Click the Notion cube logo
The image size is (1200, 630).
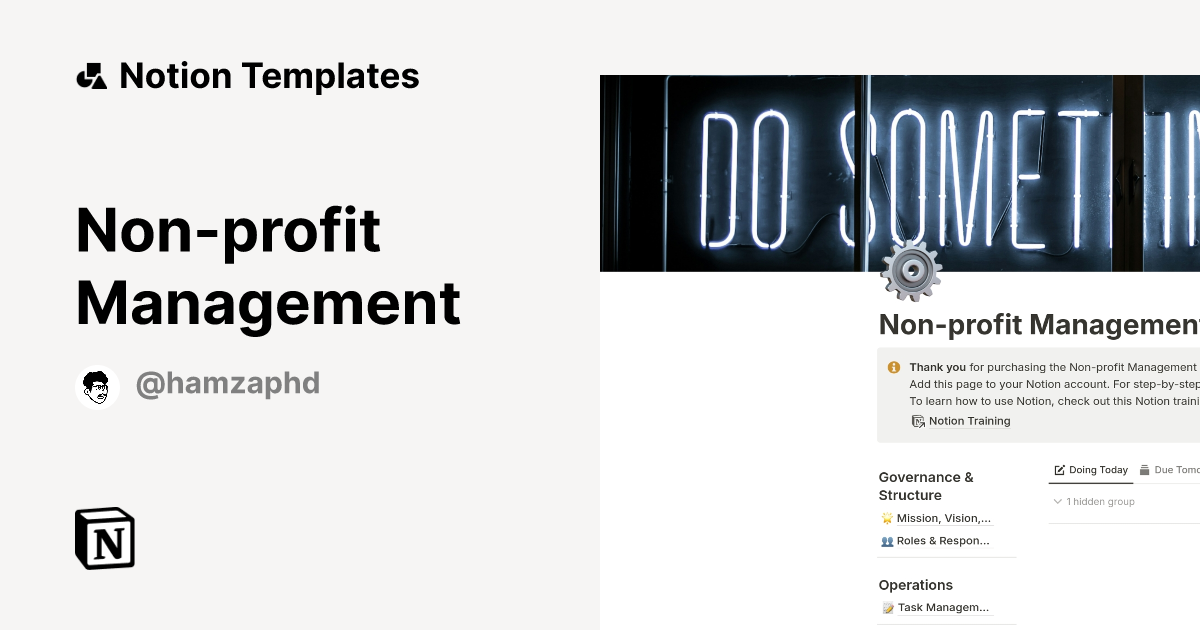coord(105,538)
